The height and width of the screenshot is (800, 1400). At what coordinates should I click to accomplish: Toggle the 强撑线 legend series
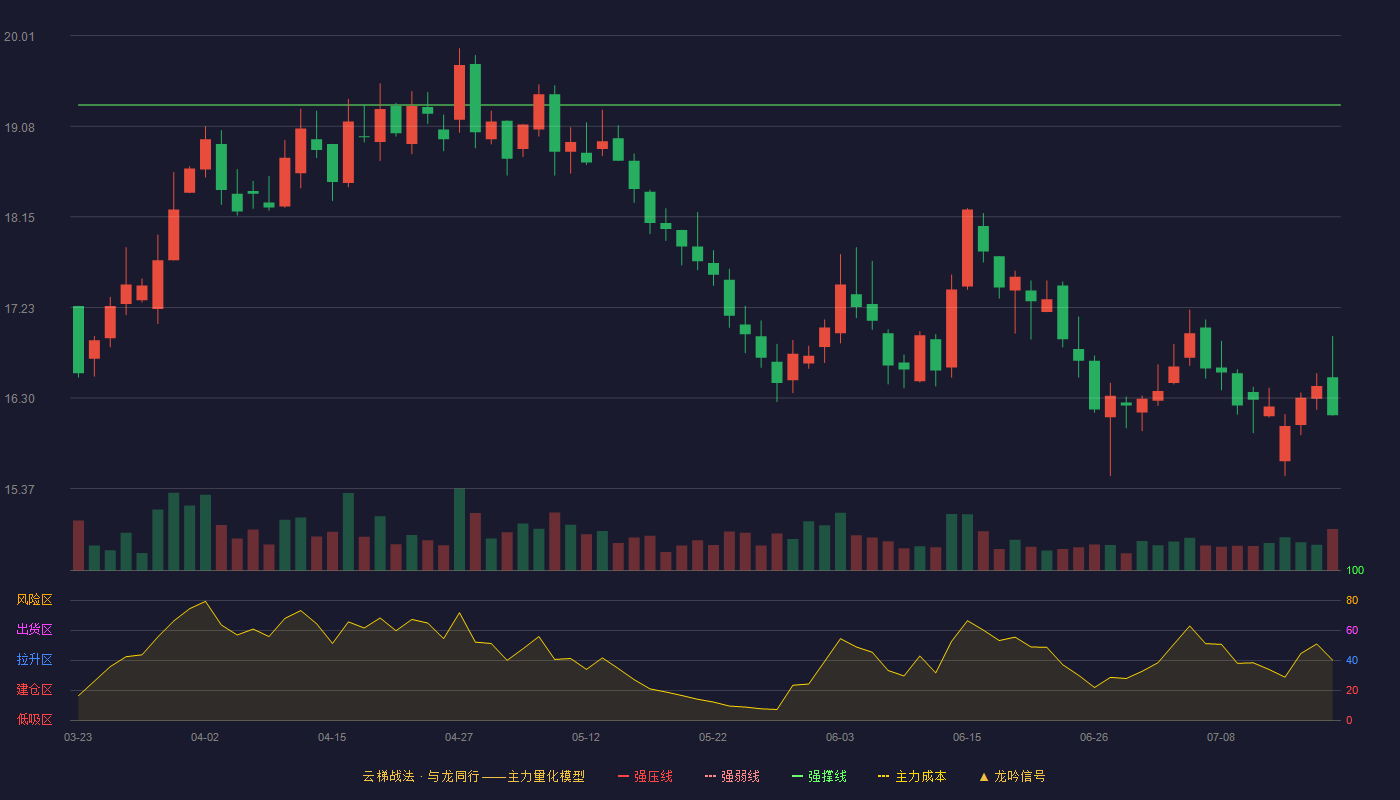click(819, 776)
